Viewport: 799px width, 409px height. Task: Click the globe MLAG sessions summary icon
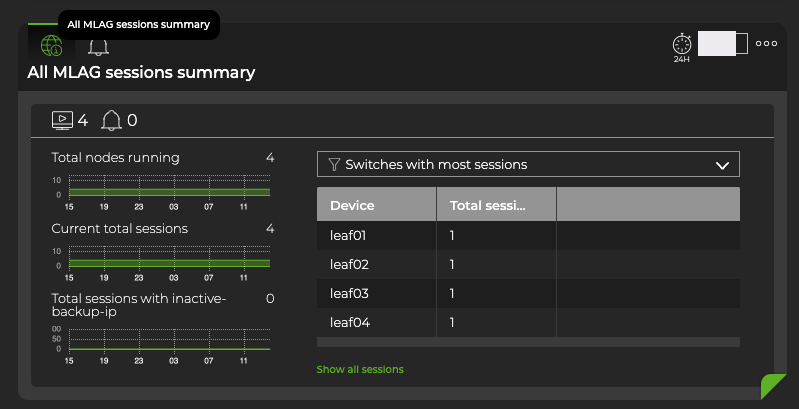coord(51,46)
